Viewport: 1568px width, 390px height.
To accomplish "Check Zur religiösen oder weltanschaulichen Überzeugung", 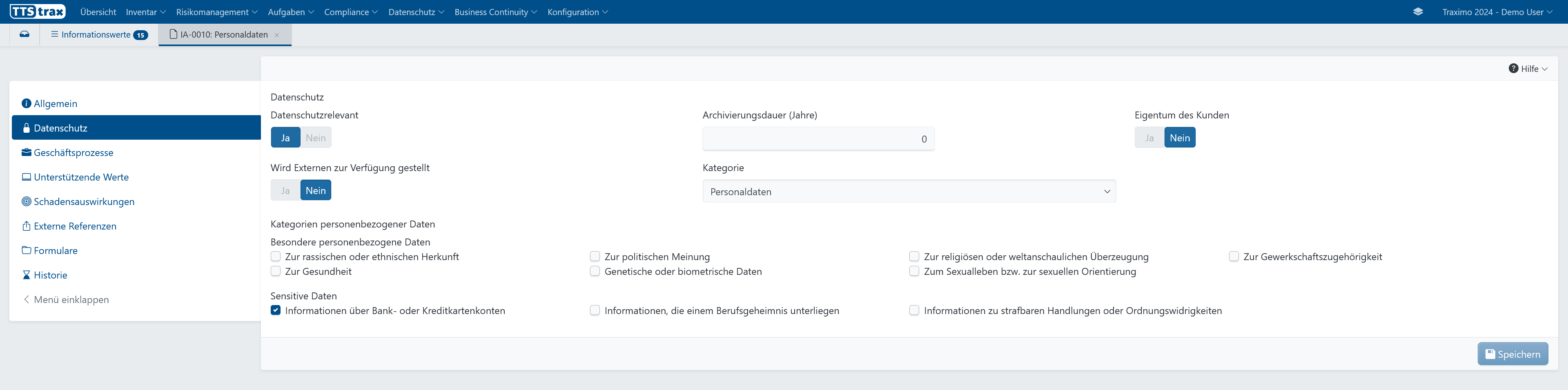I will click(914, 256).
